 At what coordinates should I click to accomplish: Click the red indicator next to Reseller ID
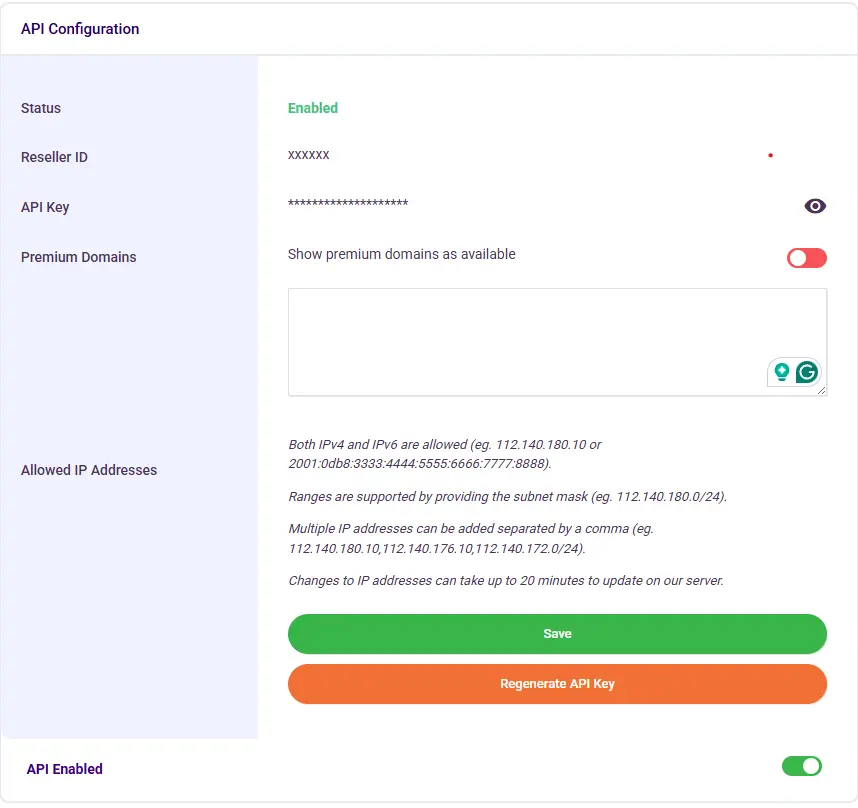(x=770, y=154)
